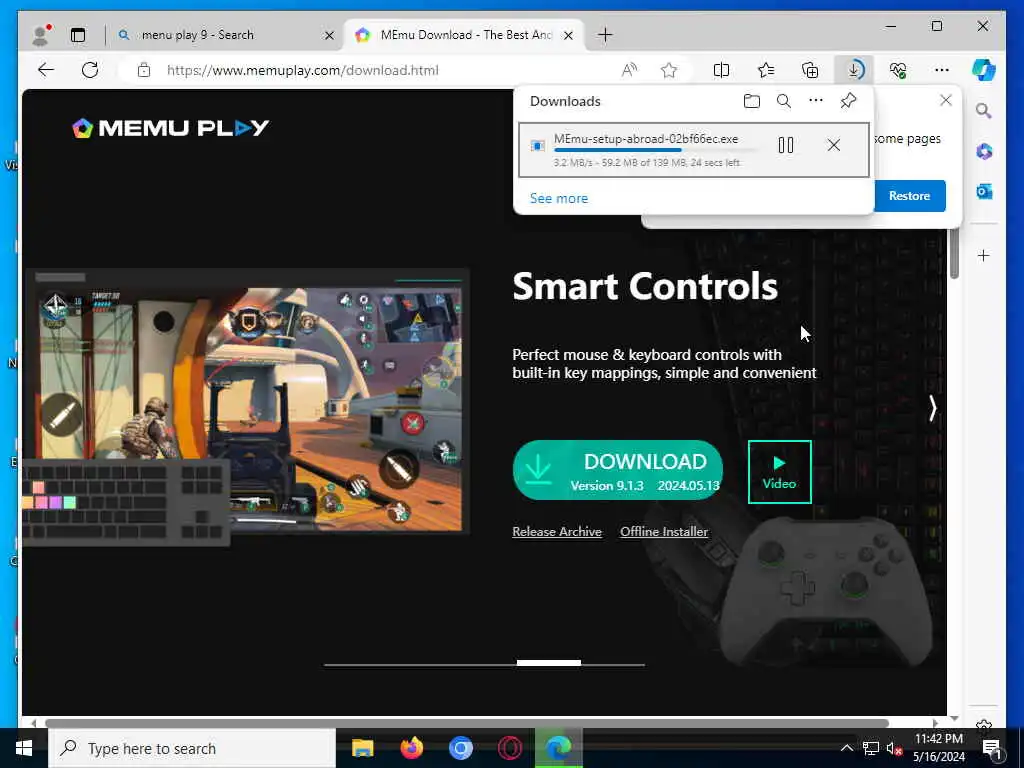Go back to previous page
Image resolution: width=1024 pixels, height=768 pixels.
coord(46,70)
